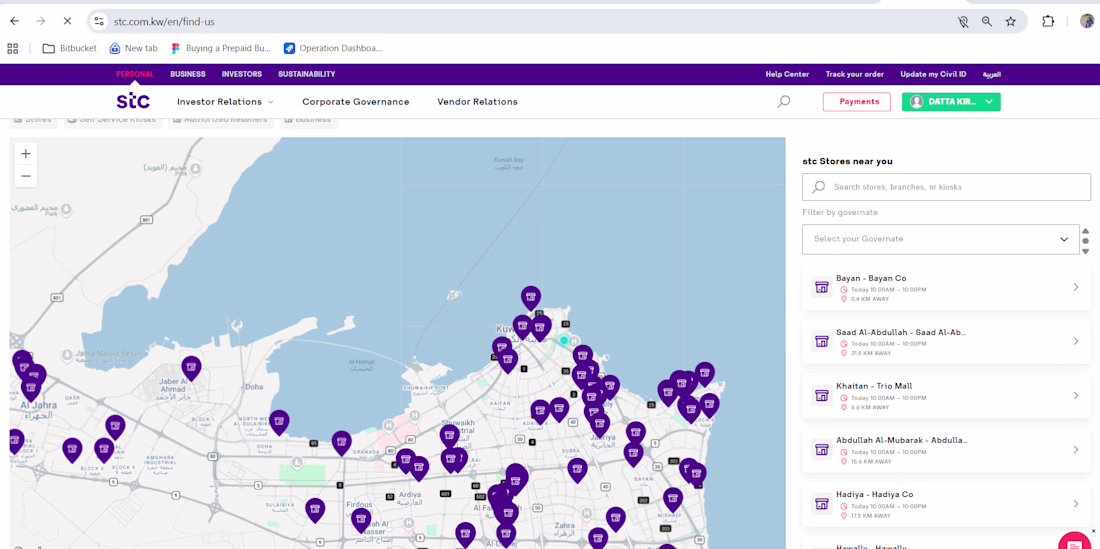Toggle the Authorized Resellers filter

point(220,120)
